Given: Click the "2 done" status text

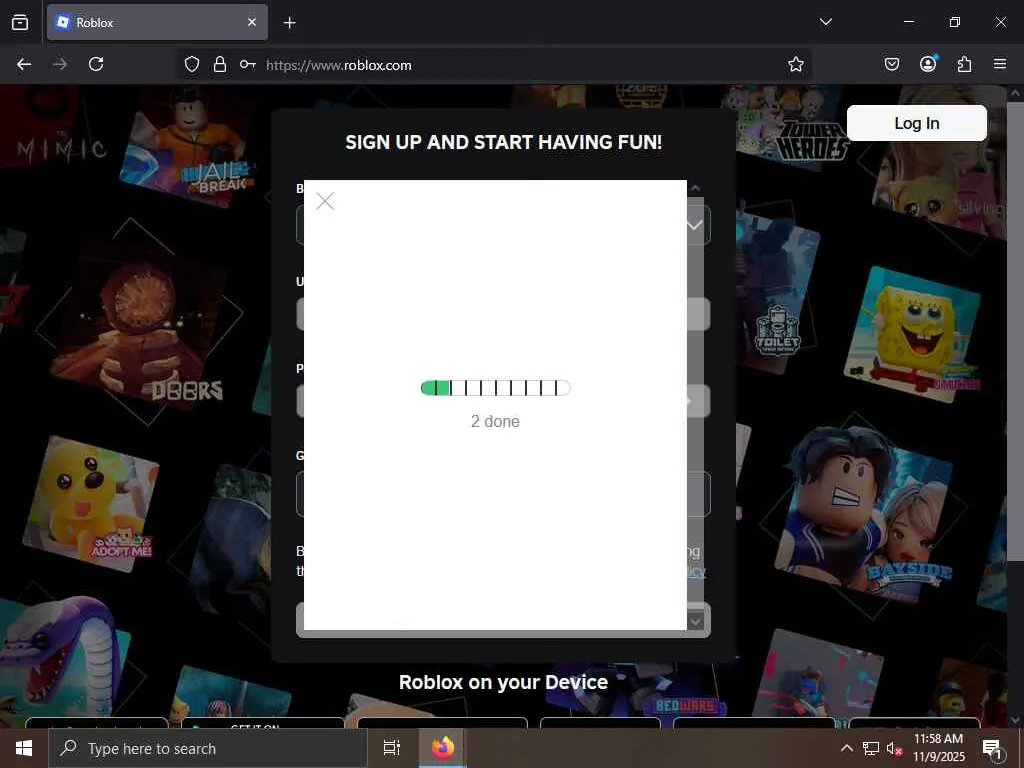Looking at the screenshot, I should [x=496, y=421].
